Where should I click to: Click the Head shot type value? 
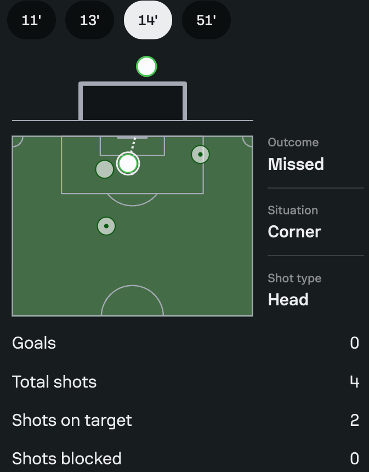click(x=288, y=299)
